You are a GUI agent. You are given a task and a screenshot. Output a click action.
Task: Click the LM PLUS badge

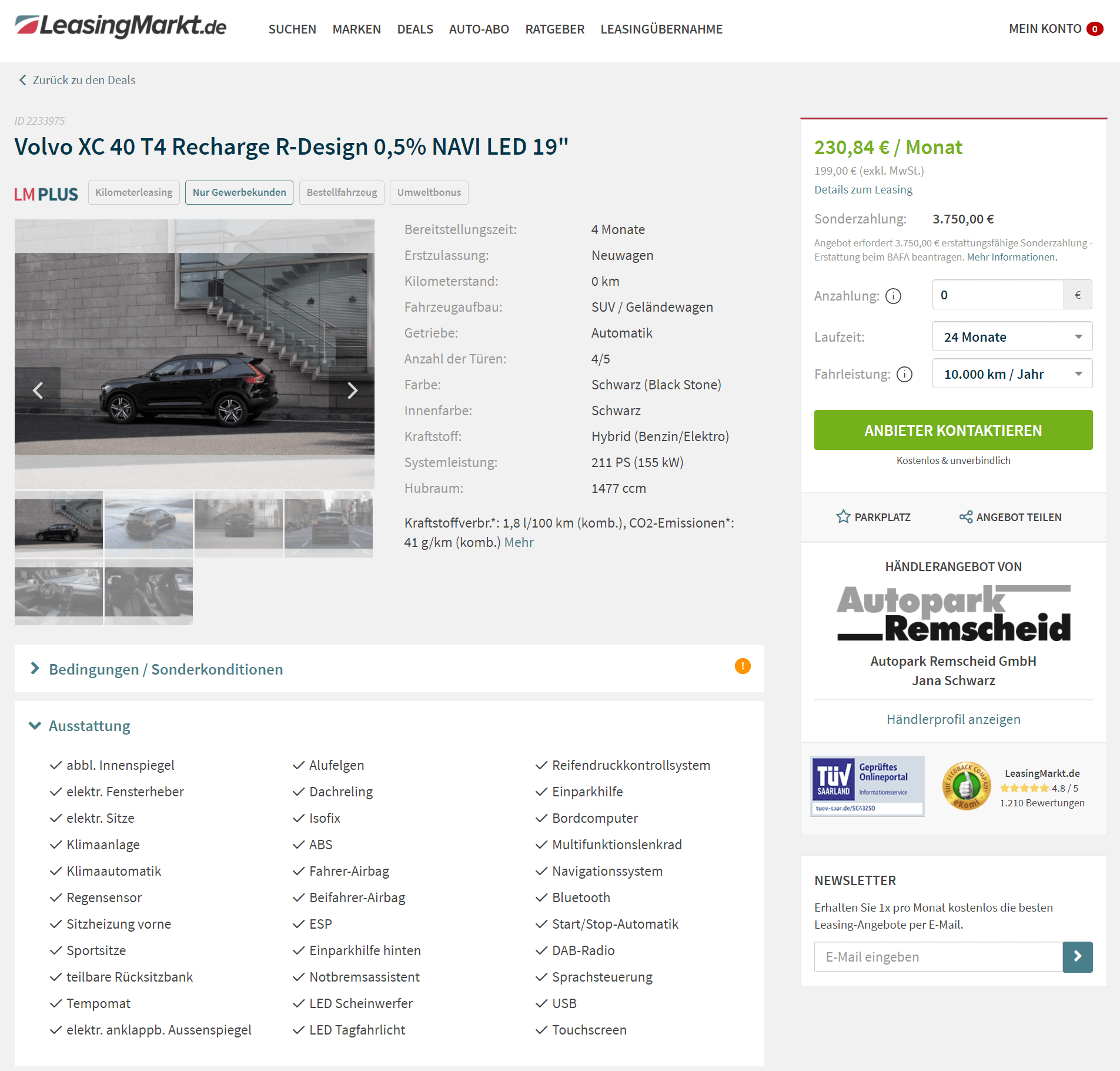tap(46, 193)
